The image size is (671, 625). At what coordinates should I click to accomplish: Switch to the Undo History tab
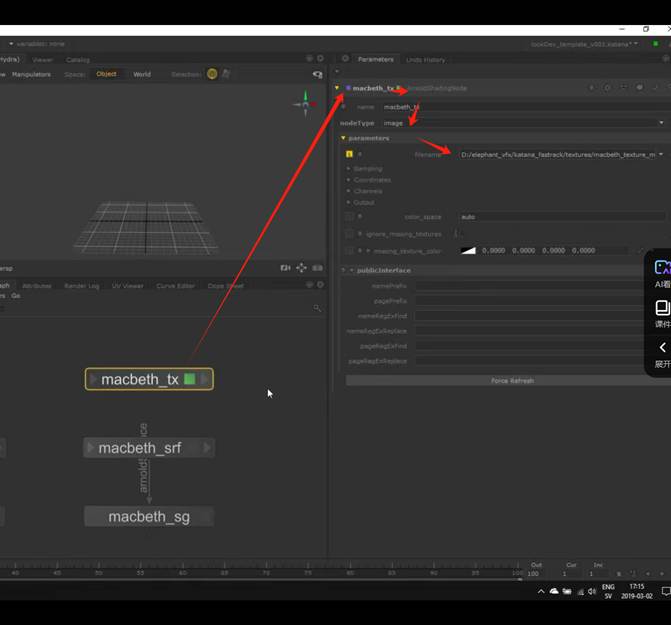(426, 60)
